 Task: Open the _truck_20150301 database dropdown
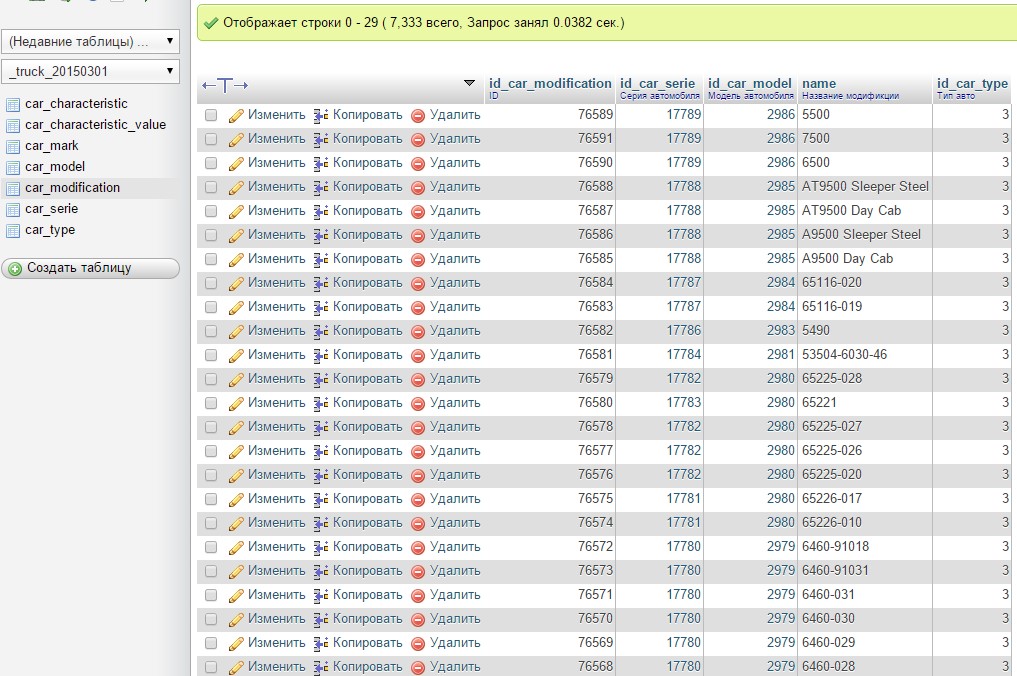click(x=91, y=71)
